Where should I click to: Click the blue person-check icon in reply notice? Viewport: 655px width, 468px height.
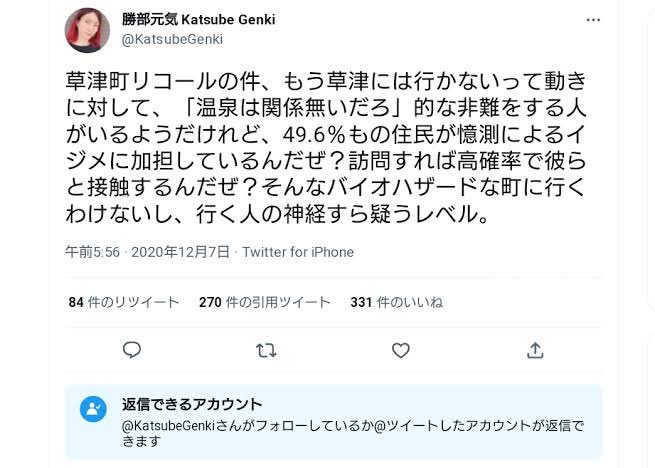click(x=93, y=409)
